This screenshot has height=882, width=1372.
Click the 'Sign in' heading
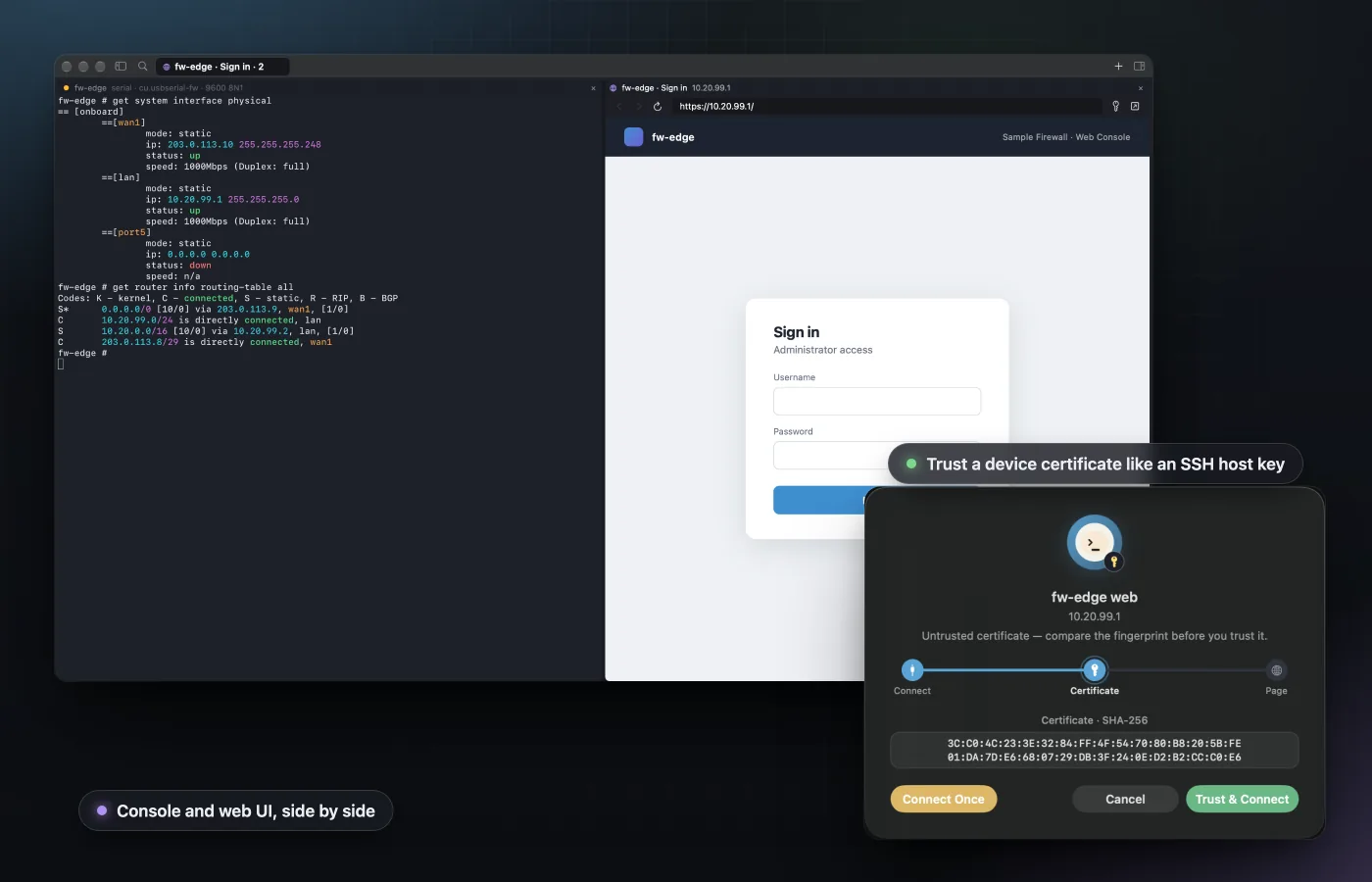796,332
